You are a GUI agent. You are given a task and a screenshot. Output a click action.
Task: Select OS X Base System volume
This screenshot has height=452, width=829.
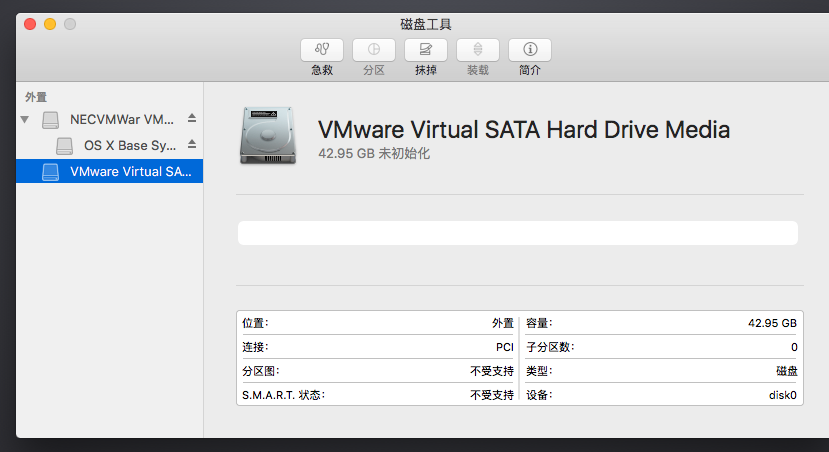(129, 145)
